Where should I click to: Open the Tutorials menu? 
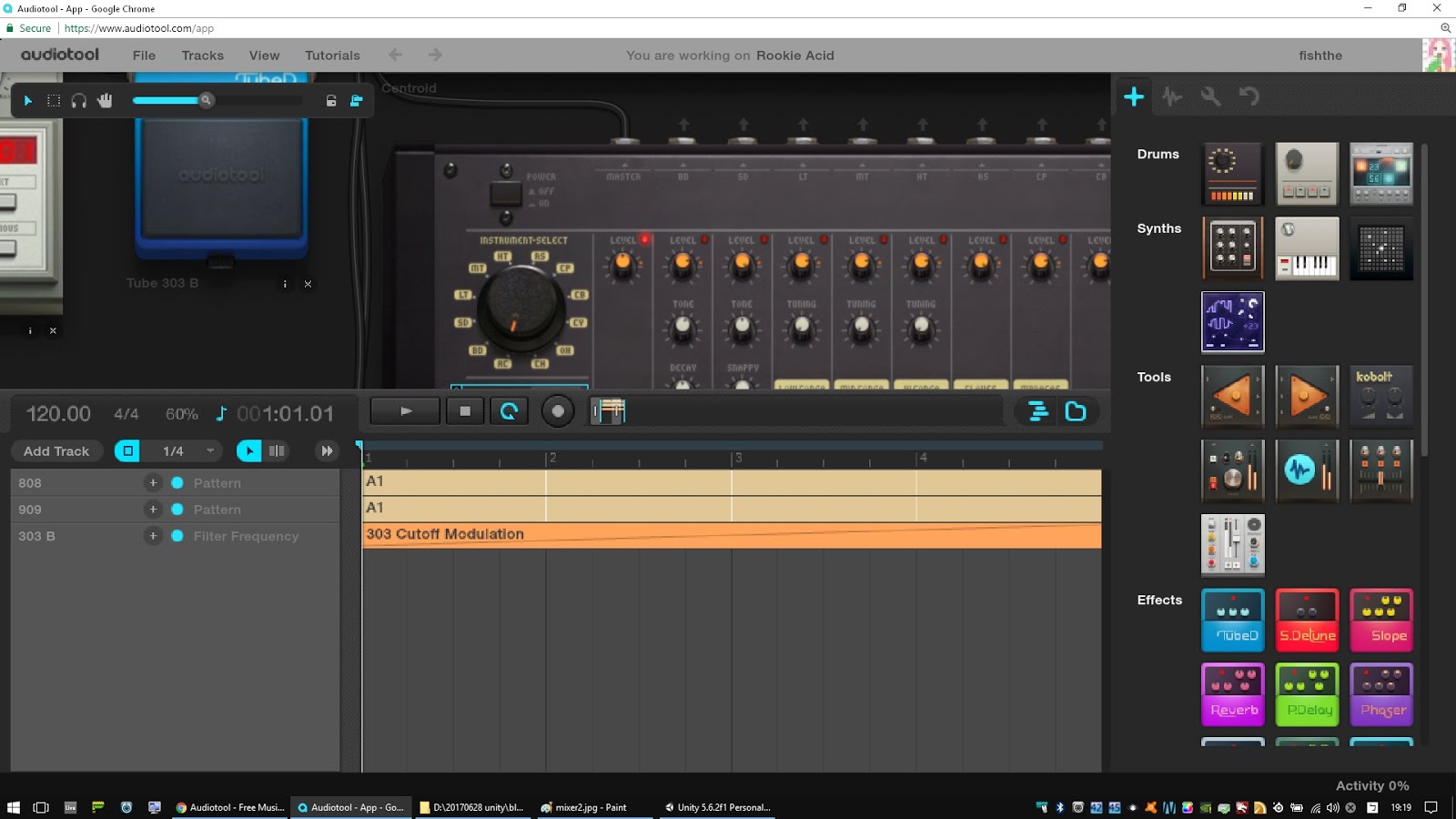332,56
